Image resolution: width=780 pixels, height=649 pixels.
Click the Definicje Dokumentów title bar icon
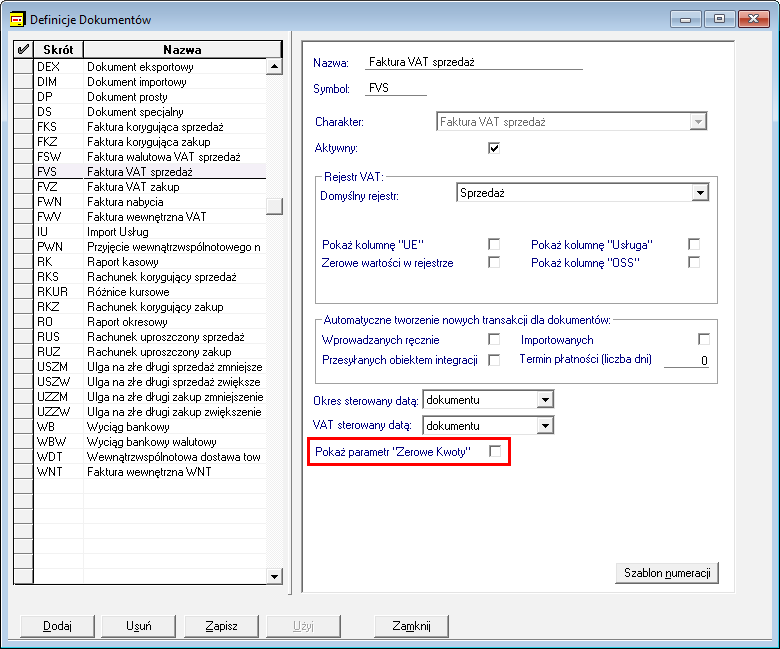pyautogui.click(x=17, y=19)
